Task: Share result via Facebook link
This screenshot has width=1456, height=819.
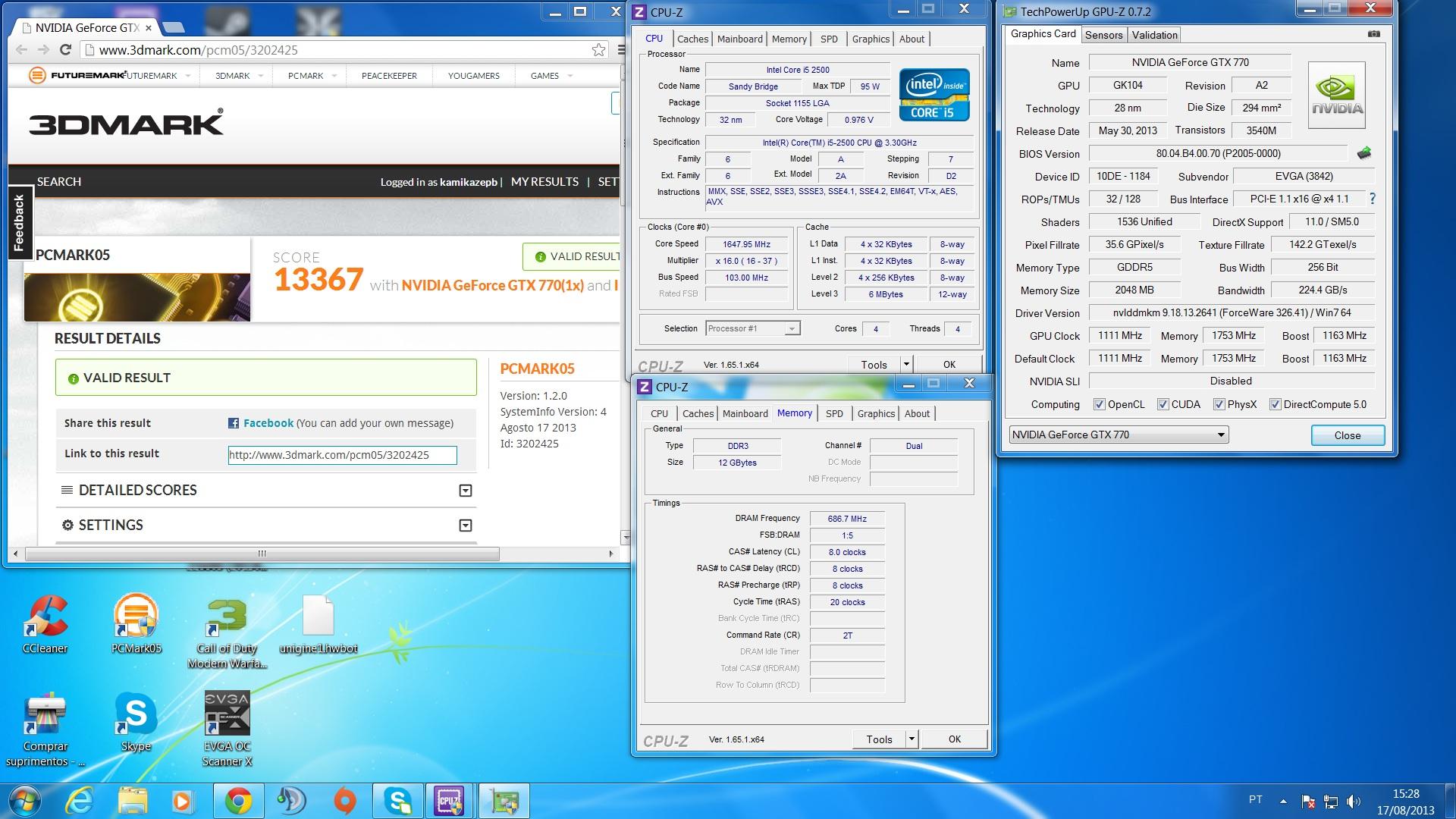Action: click(268, 423)
